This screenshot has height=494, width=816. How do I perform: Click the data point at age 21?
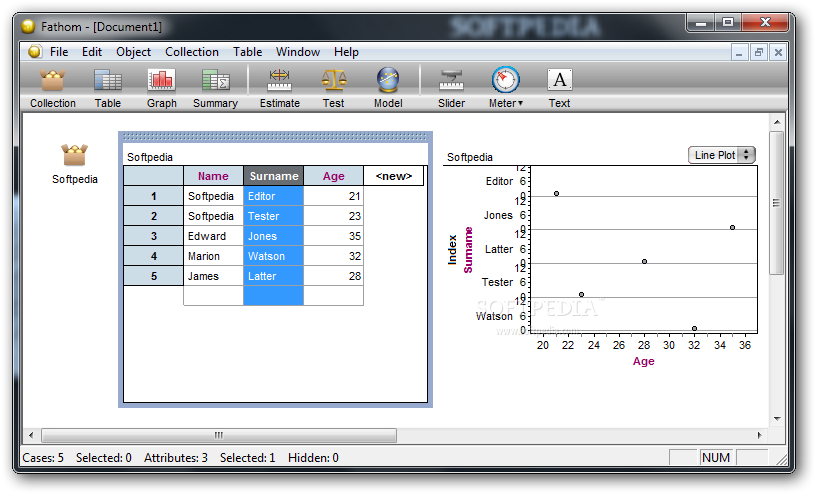coord(556,194)
